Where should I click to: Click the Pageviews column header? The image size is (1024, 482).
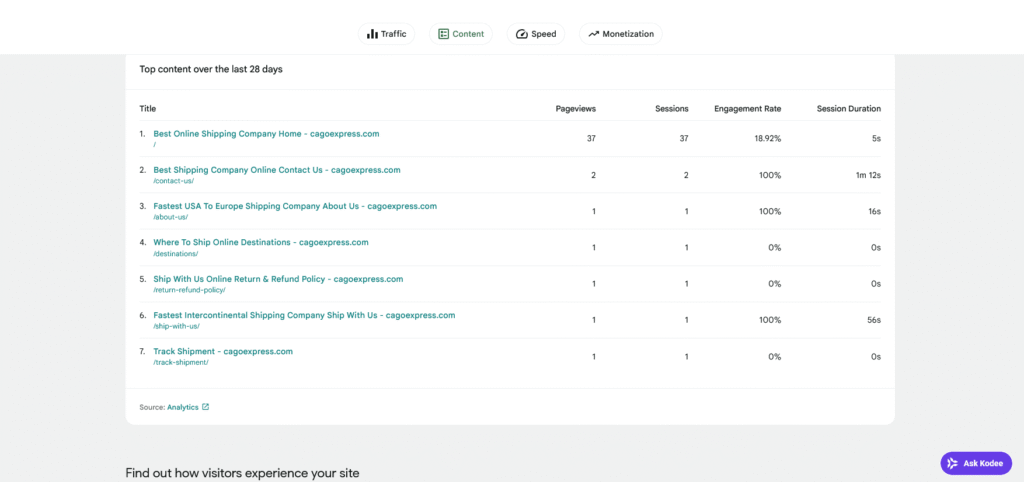point(575,109)
